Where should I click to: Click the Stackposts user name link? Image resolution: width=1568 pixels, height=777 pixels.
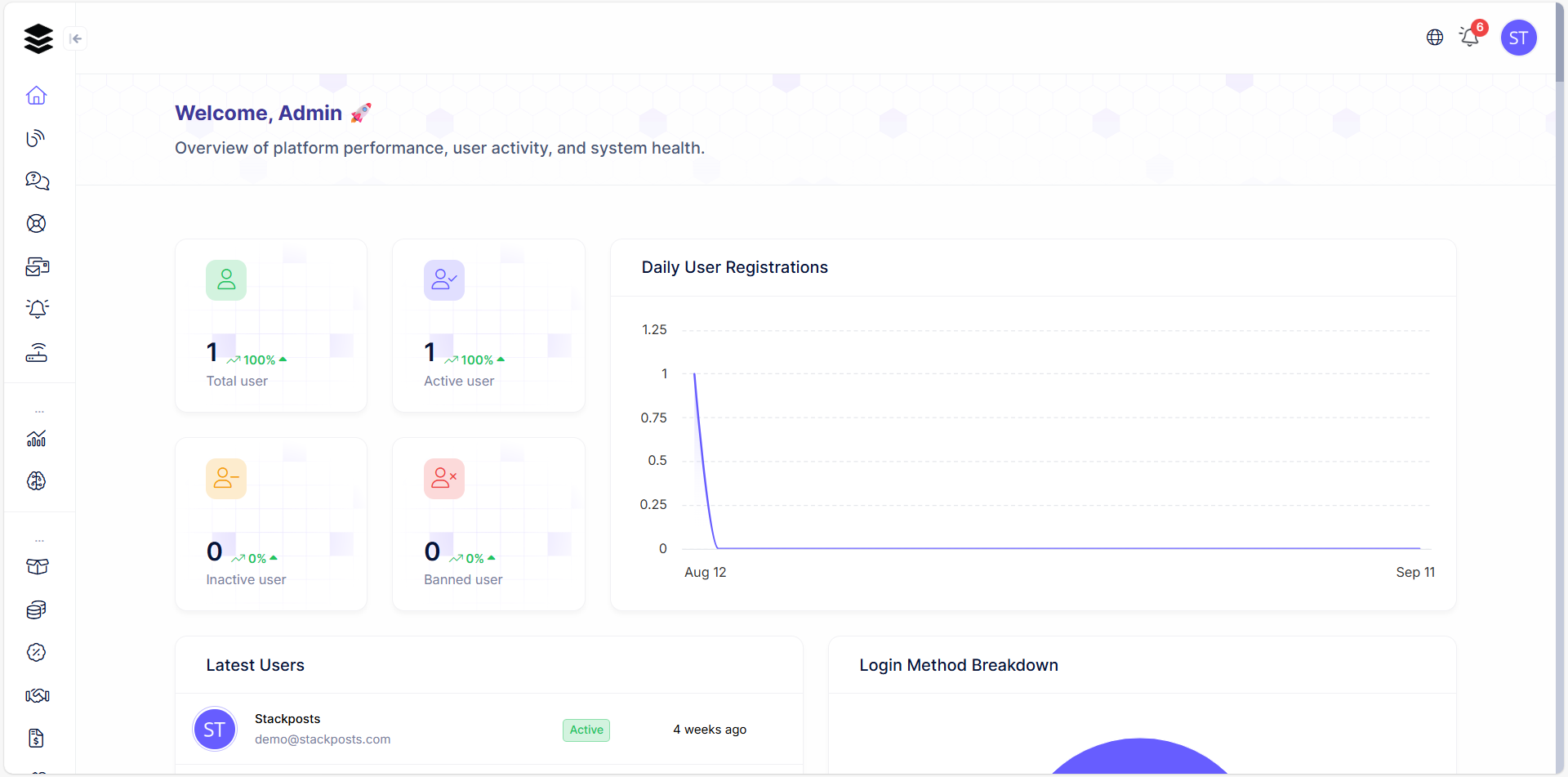287,719
